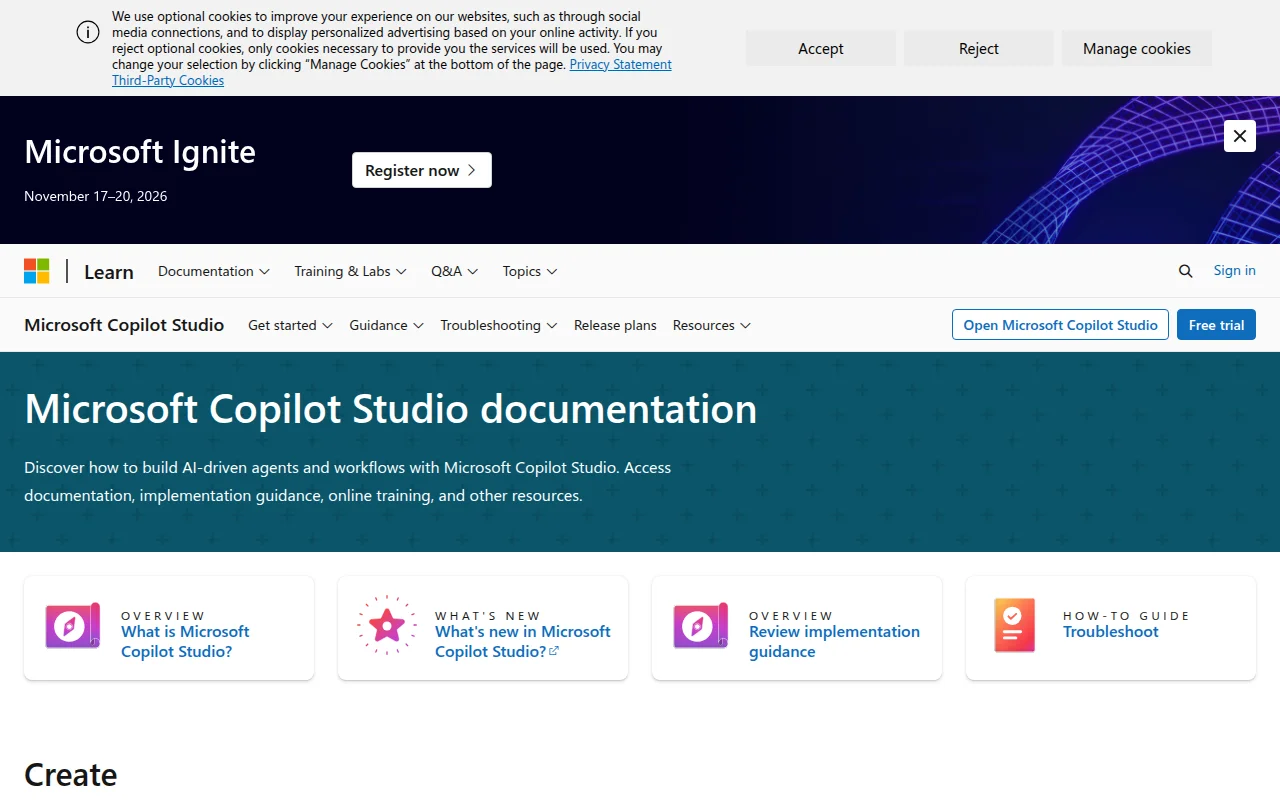Screen dimensions: 1280x800
Task: Open the Troubleshoot how-to guide link
Action: (x=1111, y=631)
